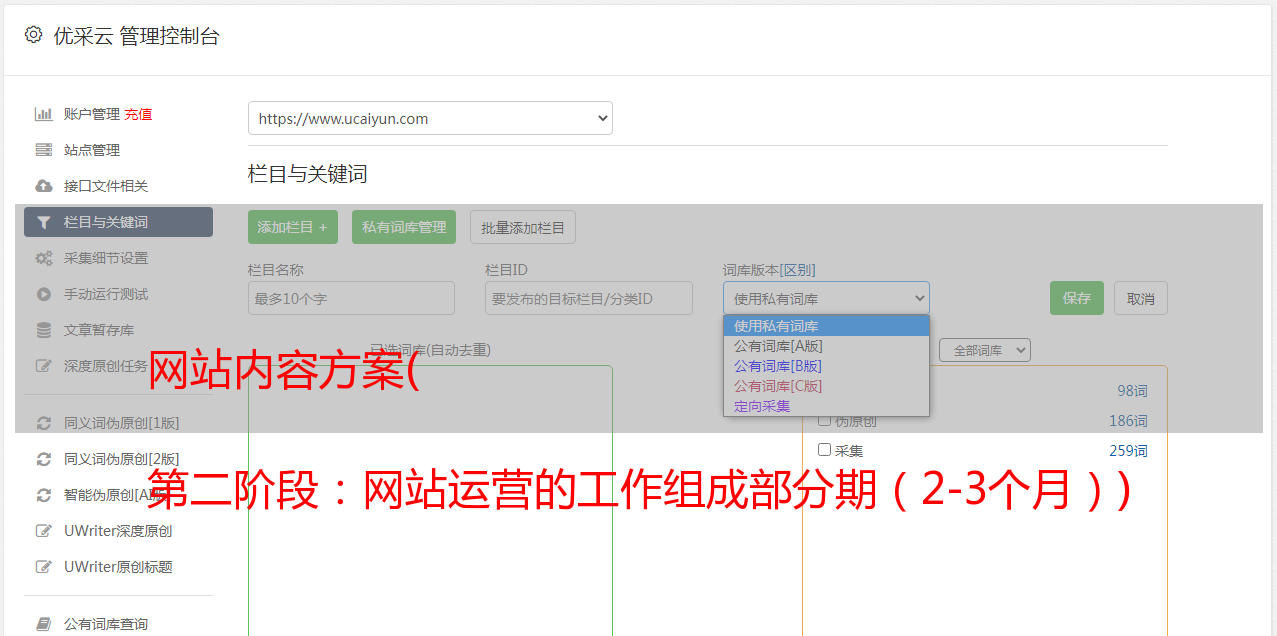
Task: Tick the 伪原创 checkbox
Action: coord(825,420)
